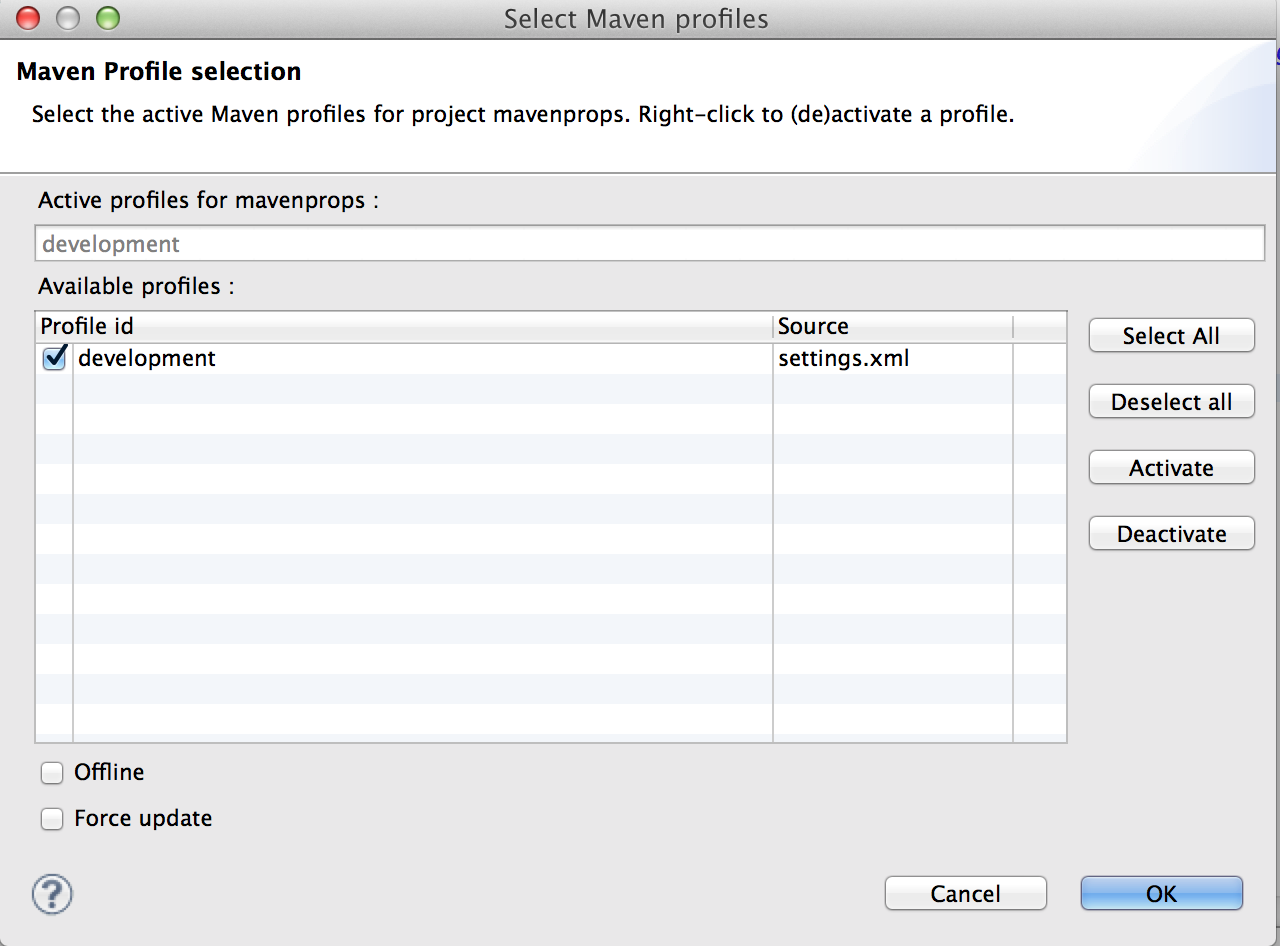Close the Select Maven profiles dialog
Viewport: 1280px width, 946px height.
(28, 18)
